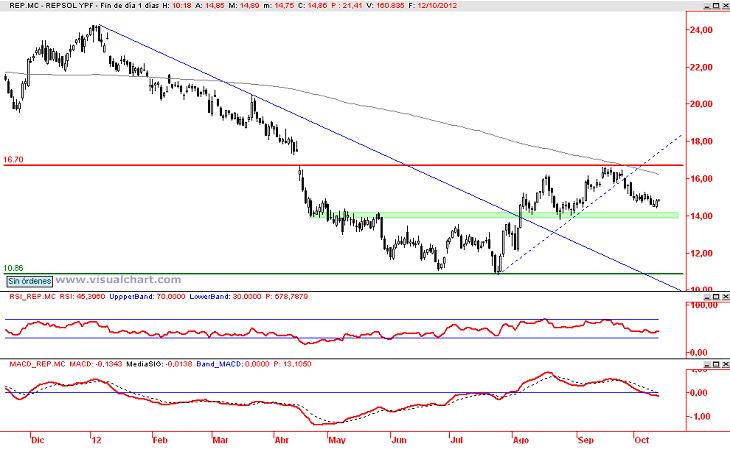
Task: Click the 'Oct' month label on time axis
Action: click(642, 440)
